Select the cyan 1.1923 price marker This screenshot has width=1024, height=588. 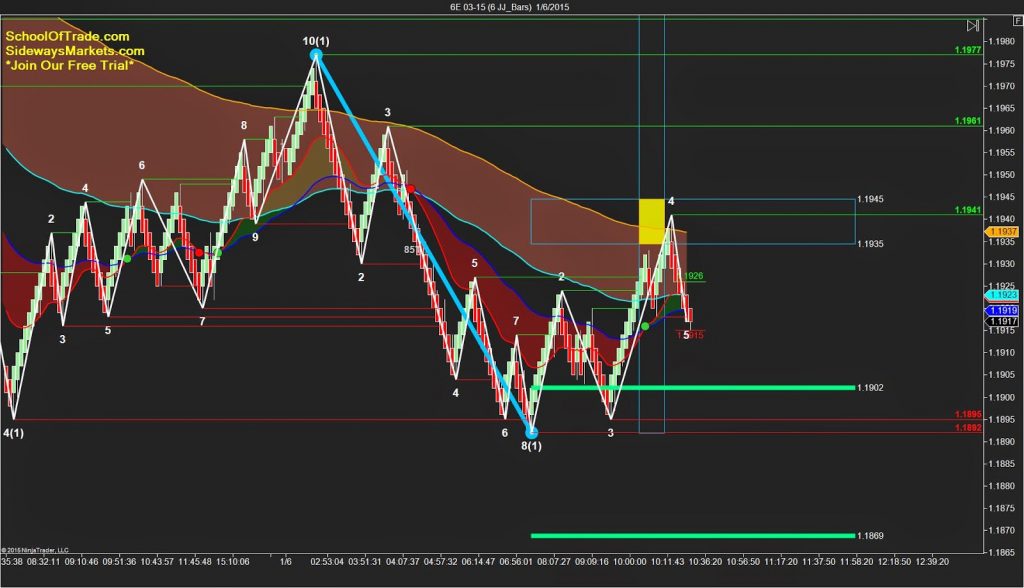[x=1002, y=295]
